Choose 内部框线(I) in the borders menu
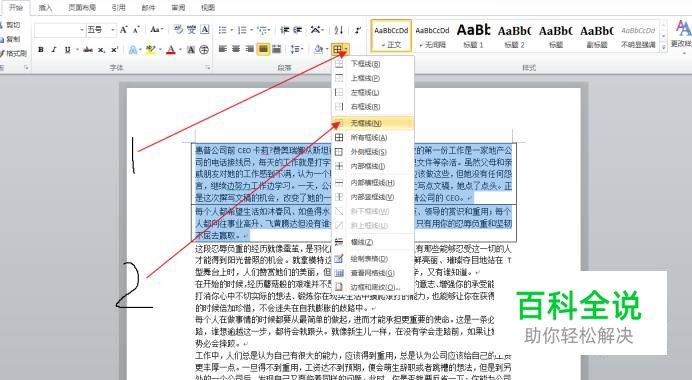This screenshot has width=692, height=380. (373, 166)
